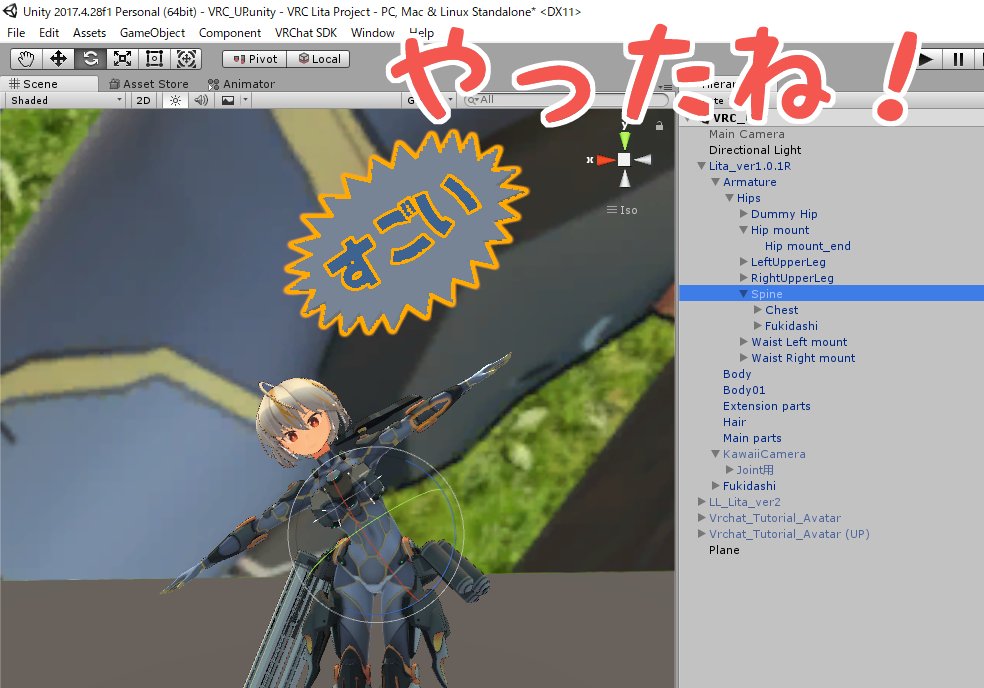Screen dimensions: 984x688
Task: Collapse the Hip mount node
Action: (744, 230)
